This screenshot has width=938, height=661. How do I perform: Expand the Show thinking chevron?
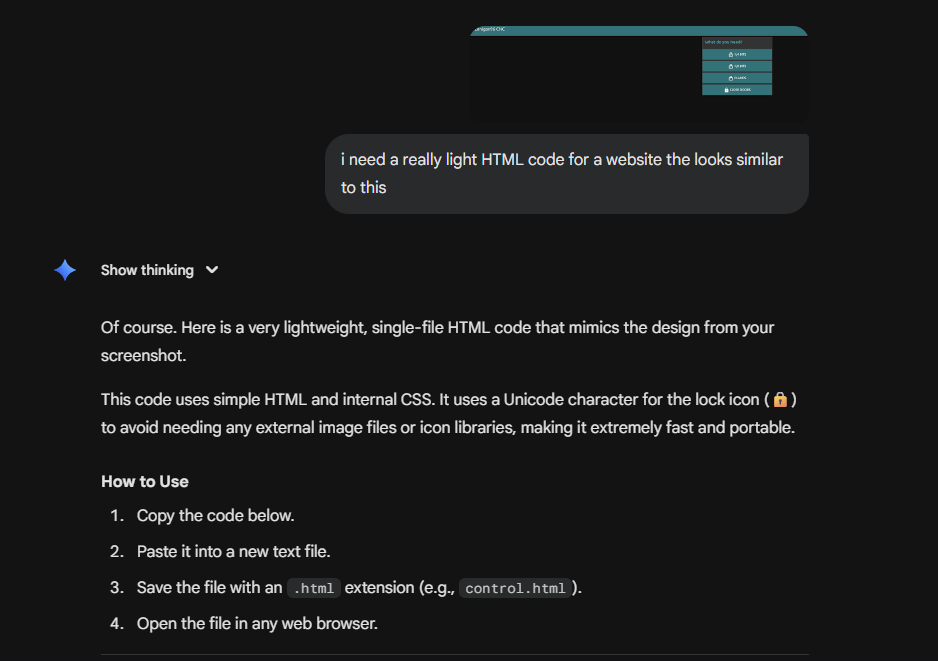211,270
